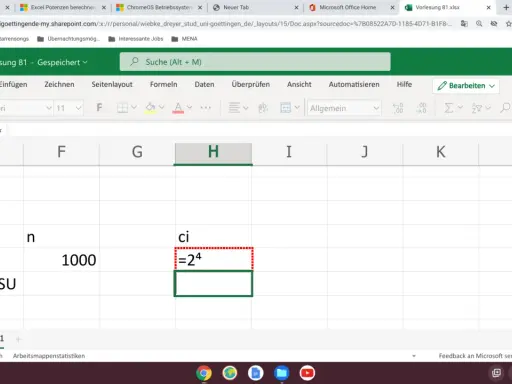
Task: Click the sort and filter icon
Action: (477, 108)
